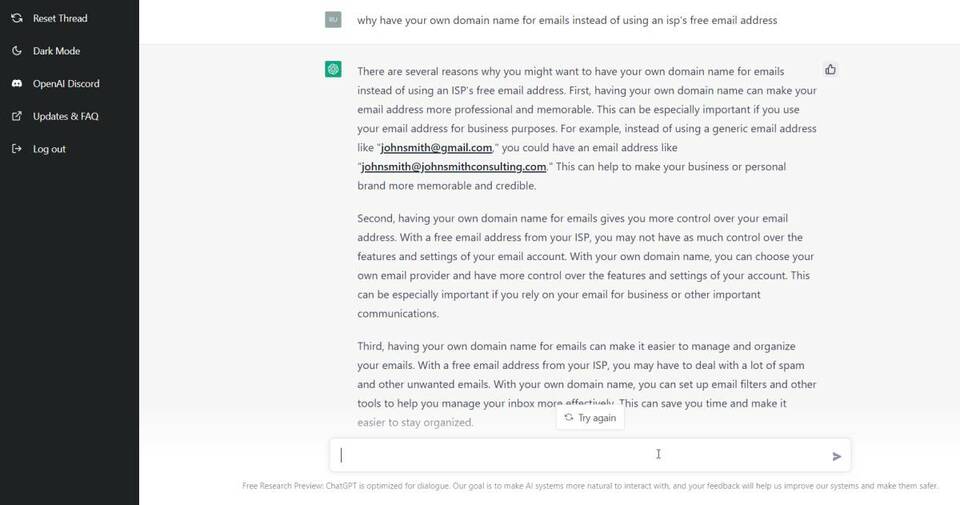Viewport: 960px width, 505px height.
Task: Click the external-link icon beside Updates & FAQ
Action: (x=17, y=116)
